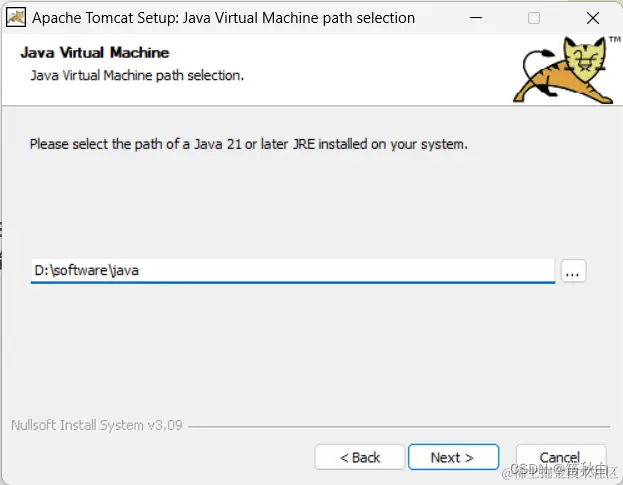The image size is (623, 485).
Task: Cancel the Tomcat setup
Action: click(x=561, y=457)
